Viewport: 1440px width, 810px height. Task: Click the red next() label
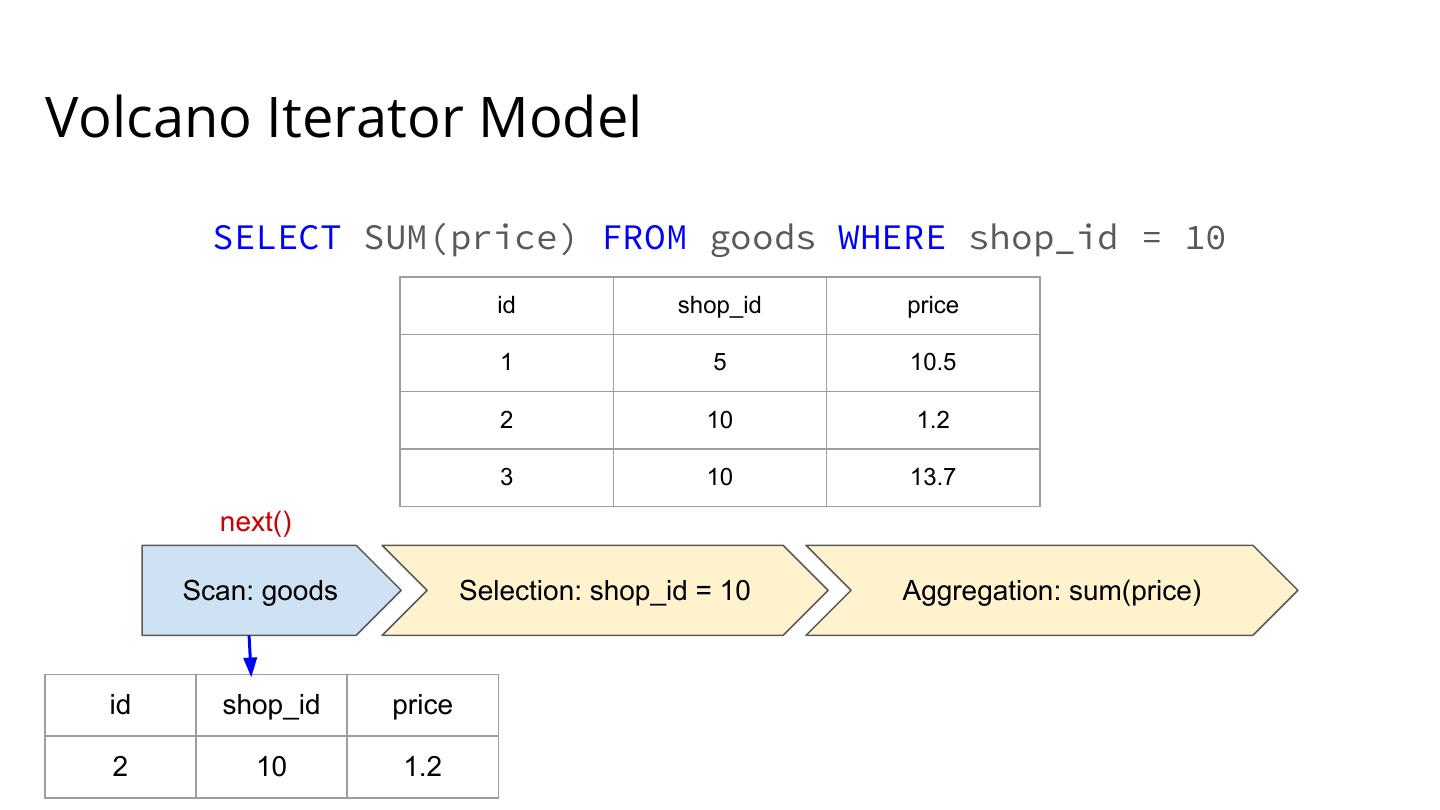(255, 522)
